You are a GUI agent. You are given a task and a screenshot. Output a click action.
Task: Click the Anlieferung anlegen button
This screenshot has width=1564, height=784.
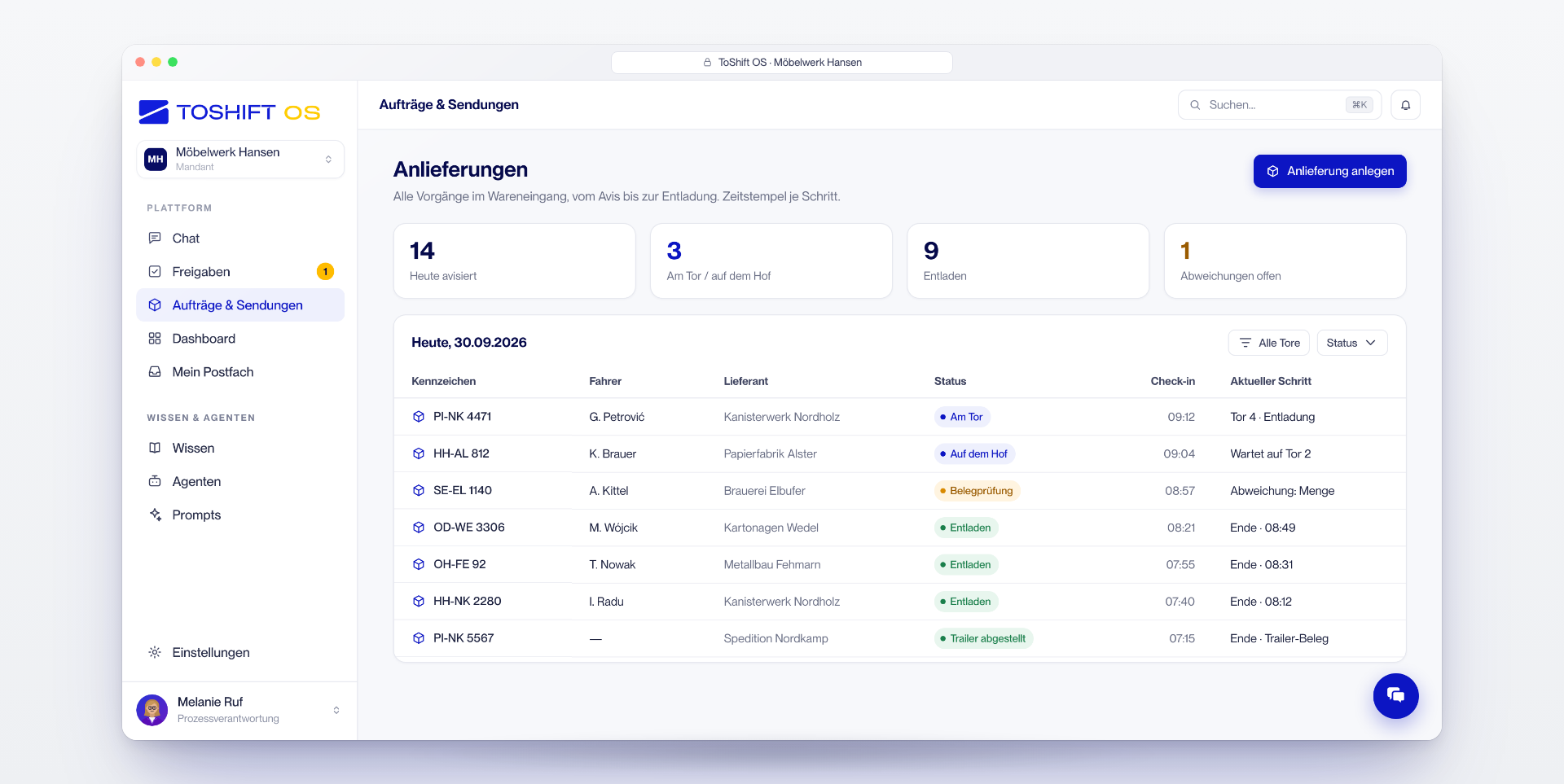[x=1329, y=171]
